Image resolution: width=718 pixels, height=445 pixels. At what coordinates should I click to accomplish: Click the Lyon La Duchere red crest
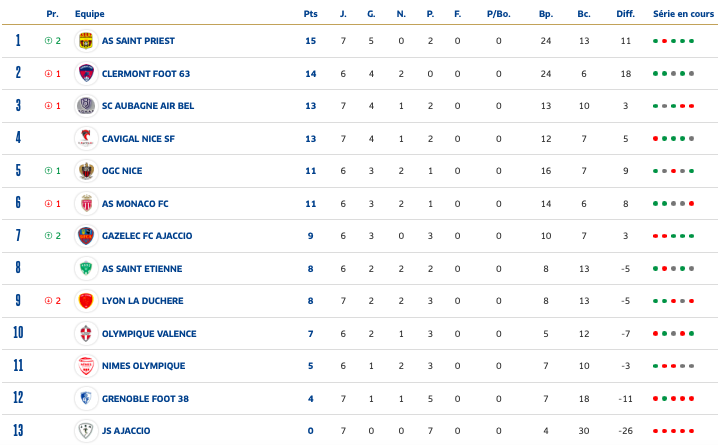(x=85, y=301)
